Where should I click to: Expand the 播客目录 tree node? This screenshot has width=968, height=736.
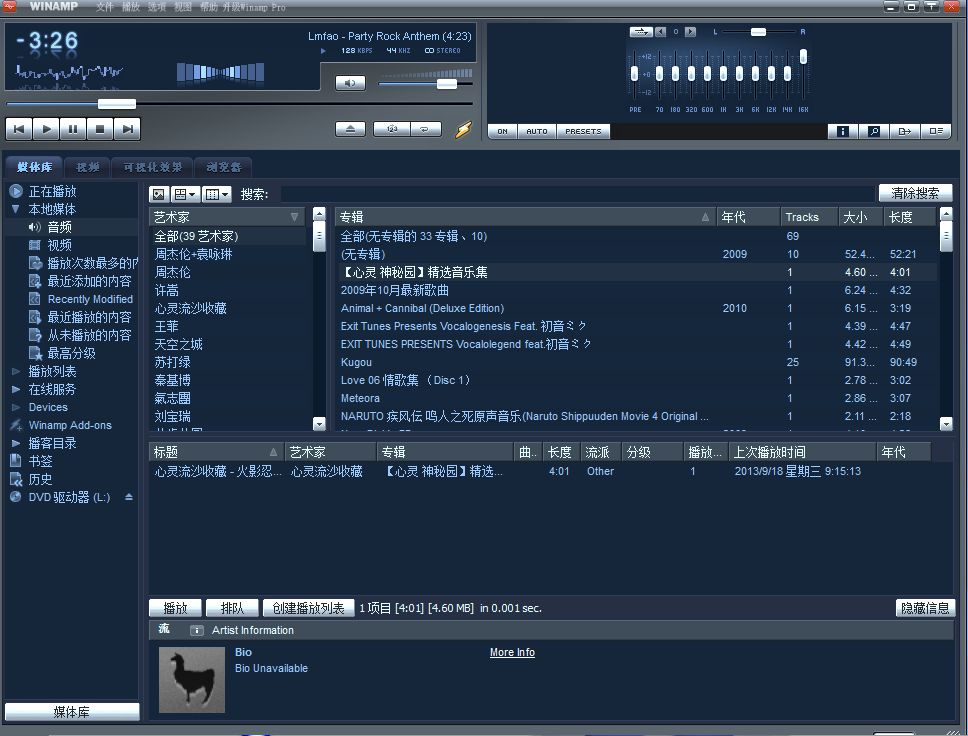point(15,443)
